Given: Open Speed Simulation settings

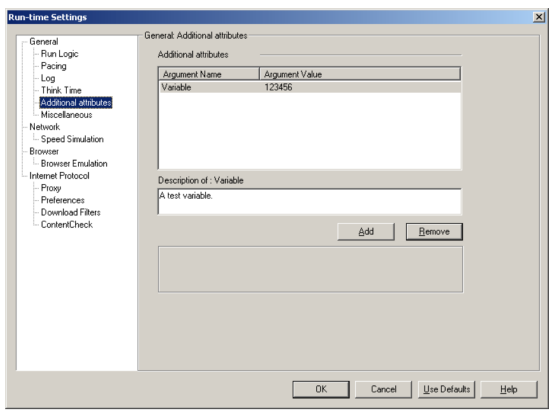Looking at the screenshot, I should tap(72, 139).
